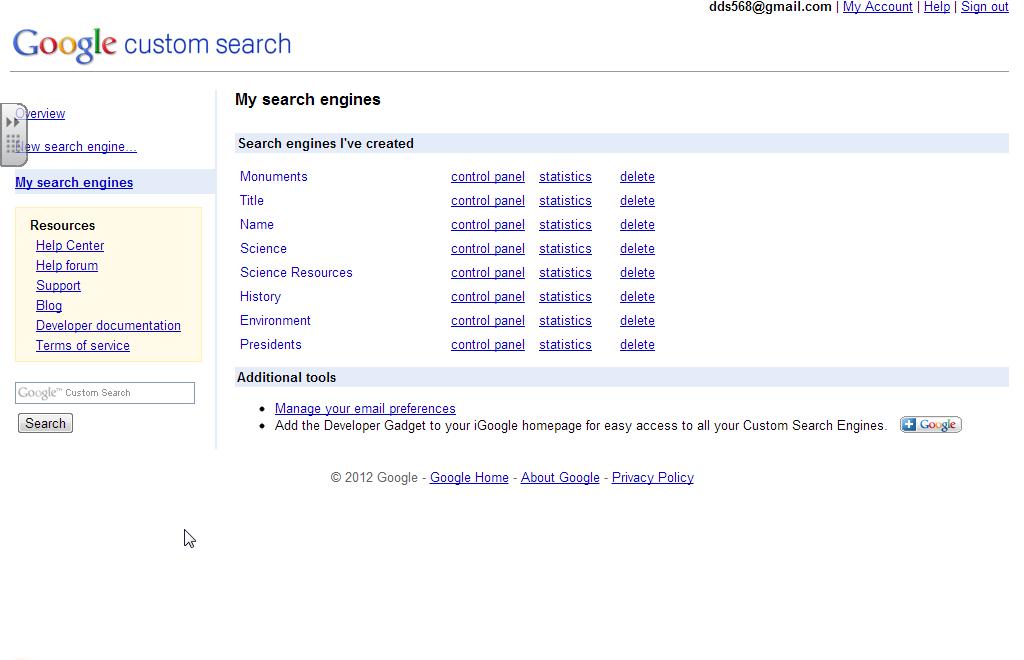
Task: Manage your email preferences
Action: pos(365,408)
